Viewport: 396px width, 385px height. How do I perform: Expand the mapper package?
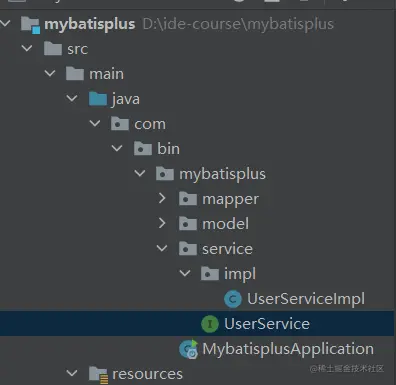point(162,198)
